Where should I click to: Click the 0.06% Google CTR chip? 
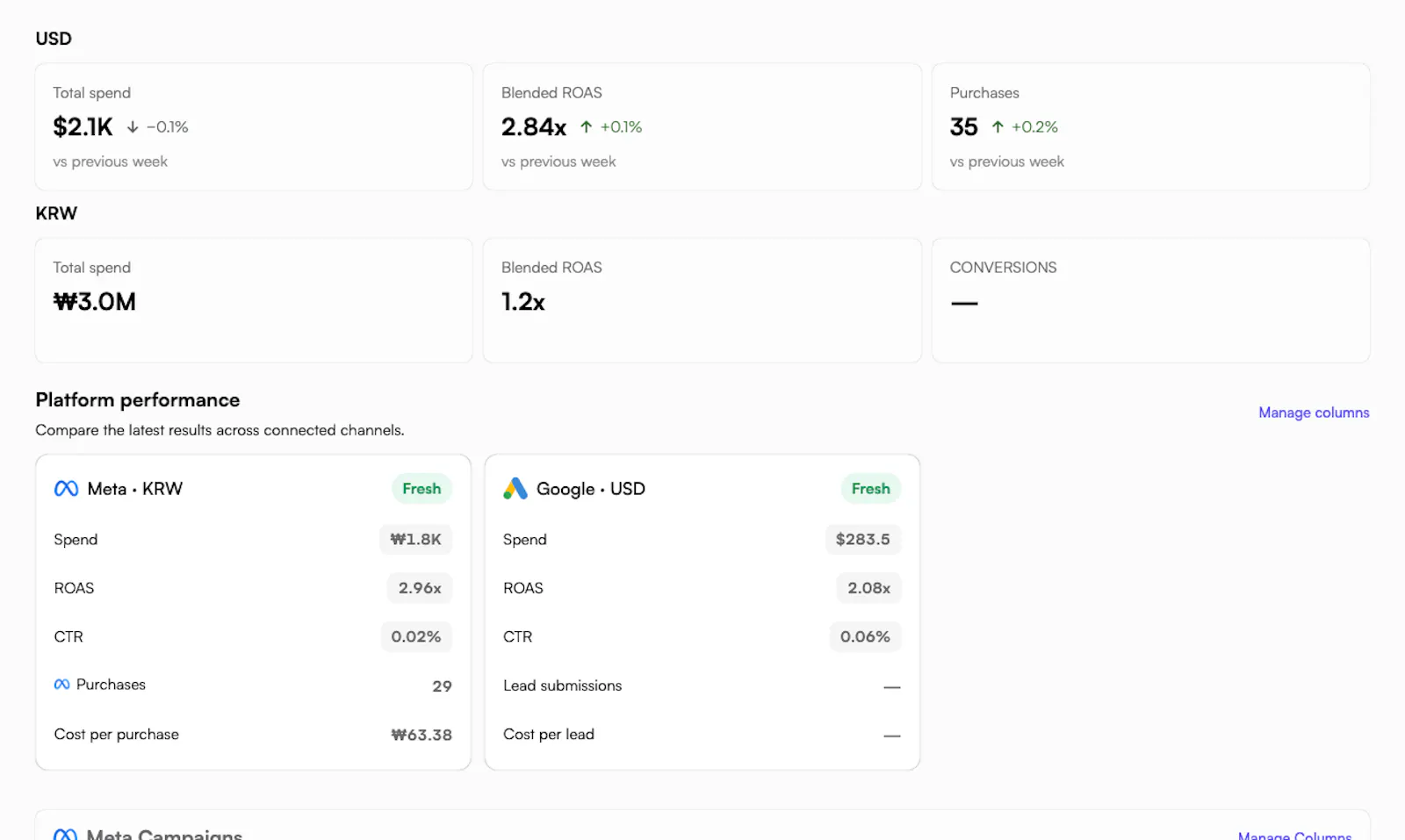[865, 637]
